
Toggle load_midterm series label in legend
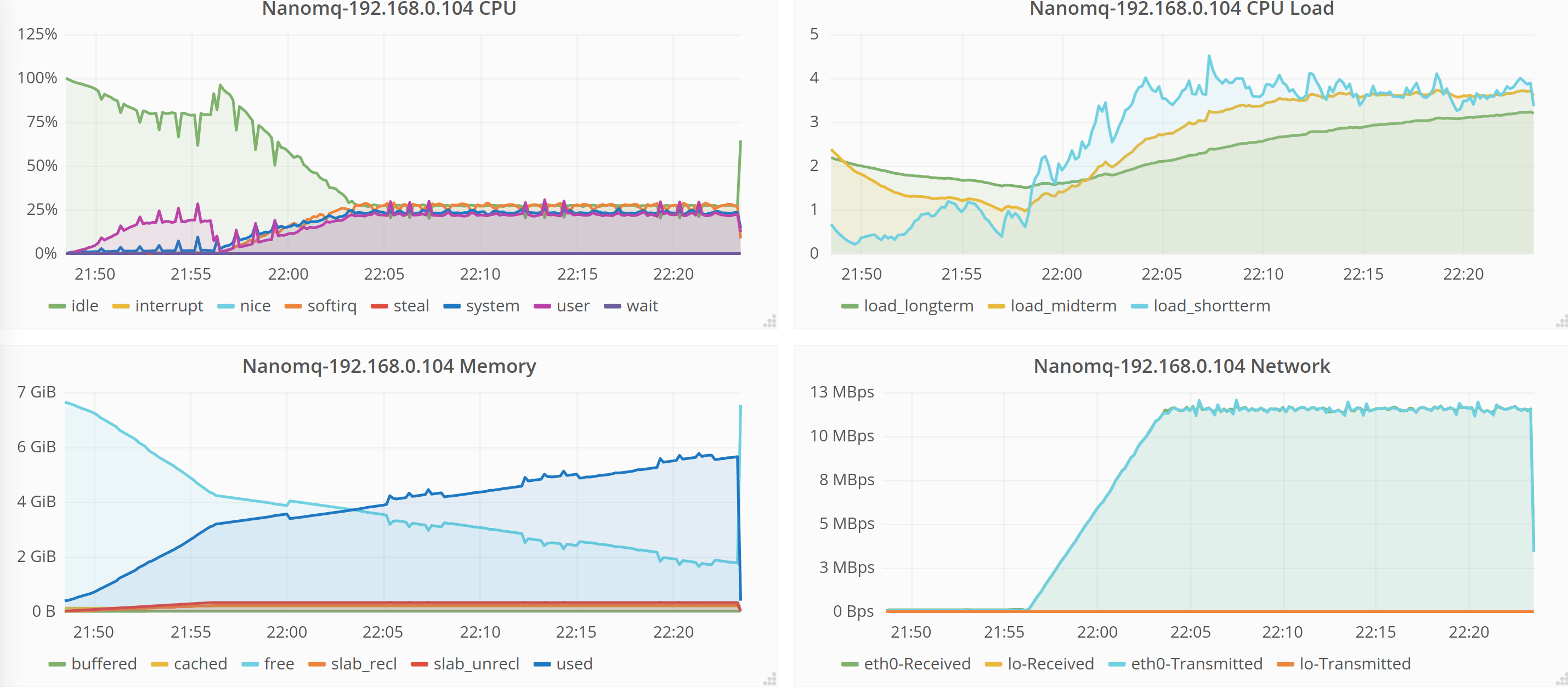(x=1063, y=306)
